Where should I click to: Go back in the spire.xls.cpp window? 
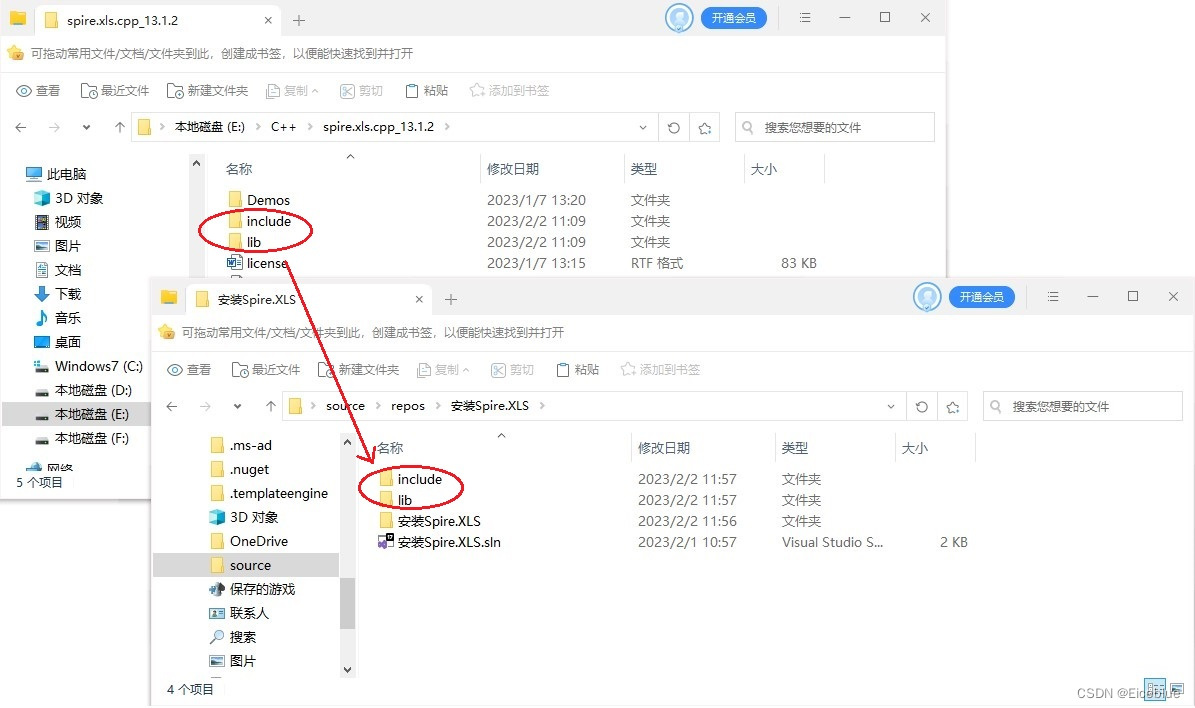(21, 127)
